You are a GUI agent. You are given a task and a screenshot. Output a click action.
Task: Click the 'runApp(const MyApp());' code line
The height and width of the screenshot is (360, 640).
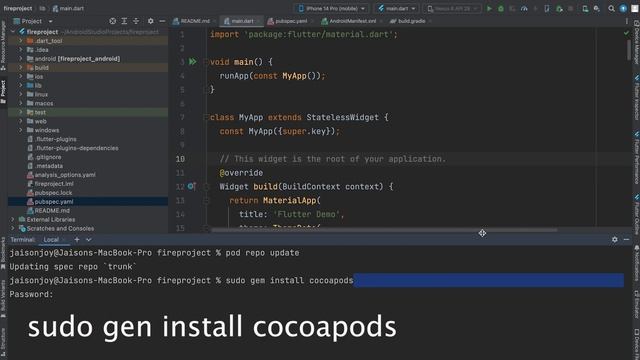pyautogui.click(x=272, y=76)
